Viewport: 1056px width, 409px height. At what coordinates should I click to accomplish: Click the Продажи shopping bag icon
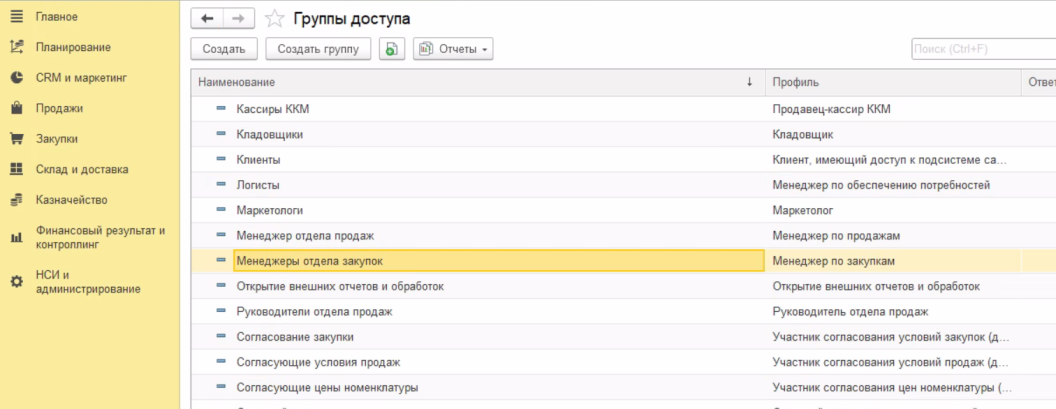(x=16, y=108)
